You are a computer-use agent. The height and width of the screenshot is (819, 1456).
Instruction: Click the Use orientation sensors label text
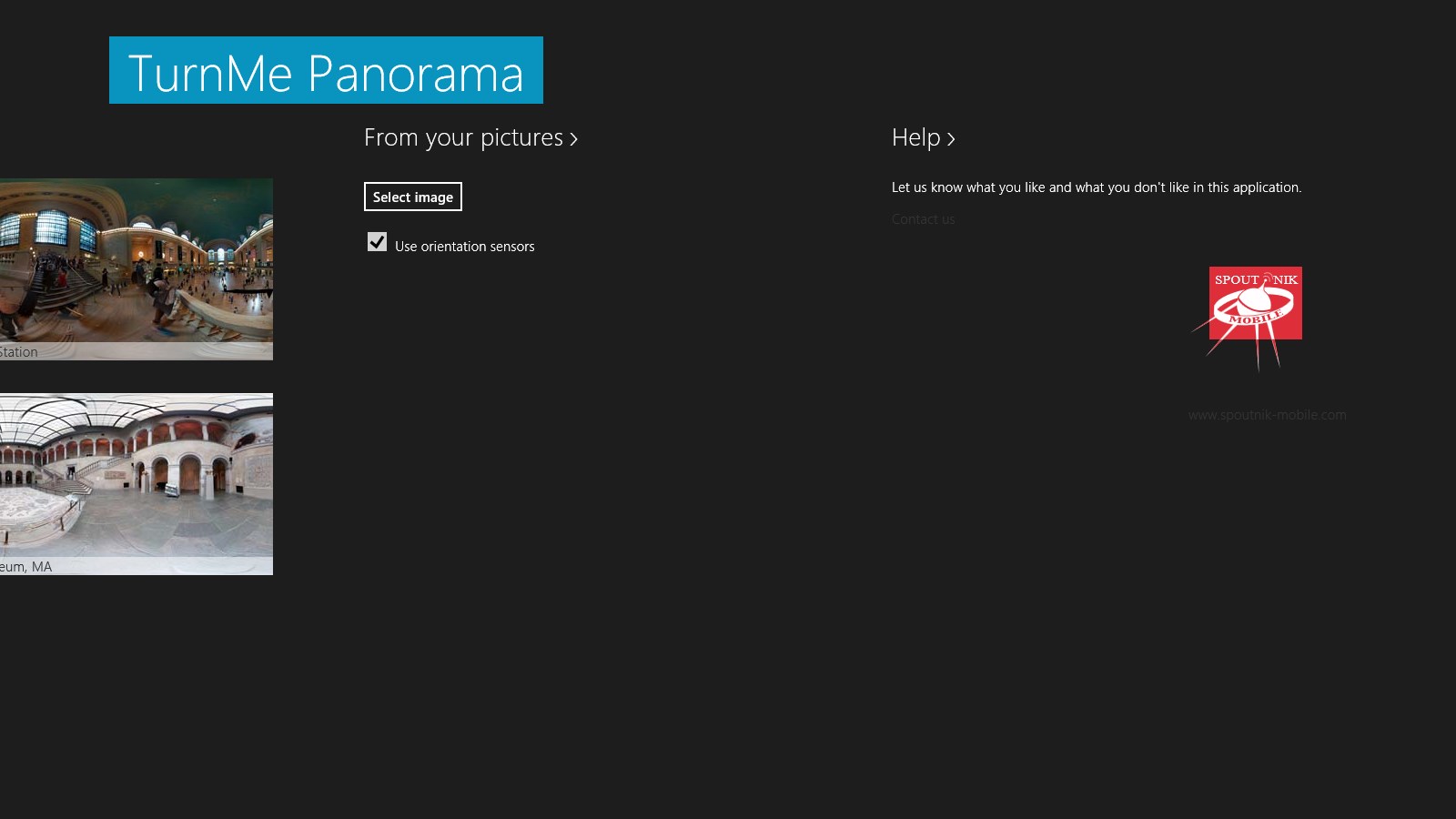[464, 247]
